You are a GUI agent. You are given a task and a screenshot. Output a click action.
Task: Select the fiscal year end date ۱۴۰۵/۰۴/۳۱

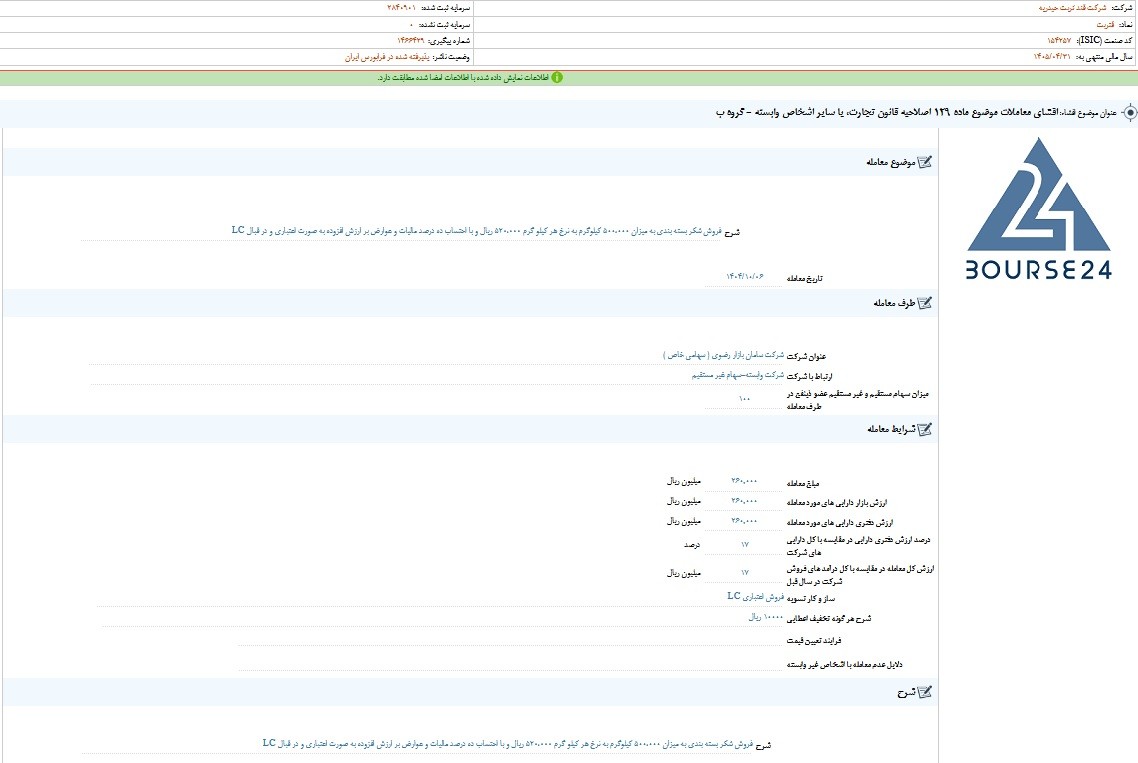[x=1052, y=57]
